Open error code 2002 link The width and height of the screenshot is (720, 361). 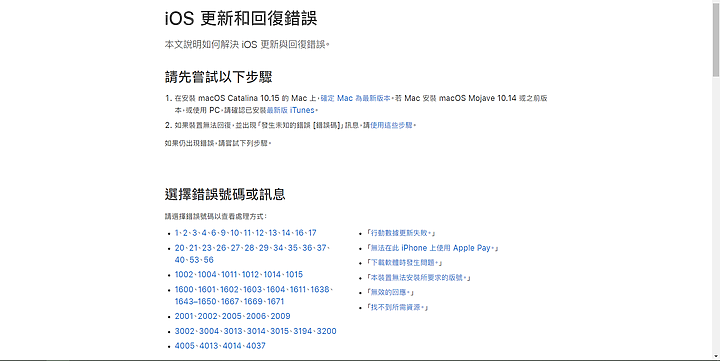coord(208,316)
